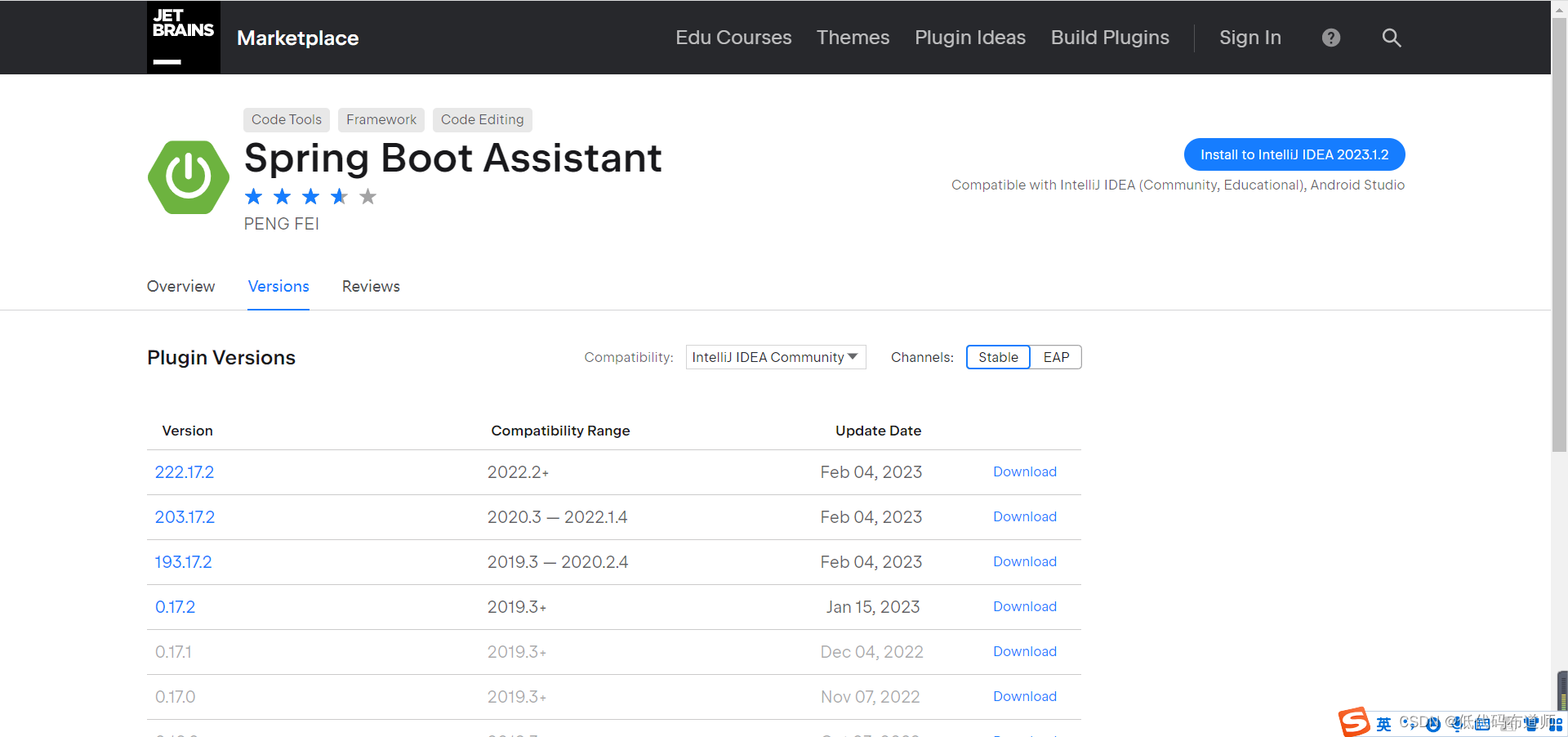Download version 203.17.2
Screen dimensions: 1568x737
point(1025,517)
